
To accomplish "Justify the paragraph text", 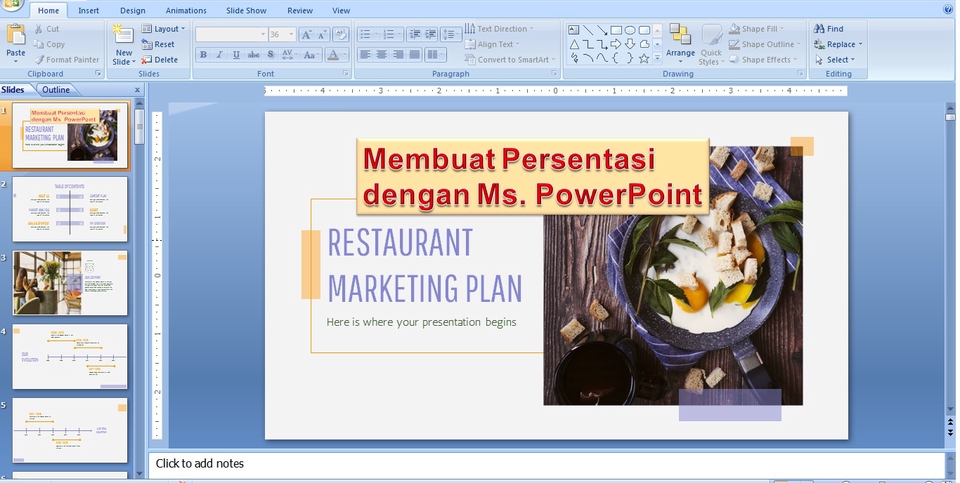I will click(414, 54).
